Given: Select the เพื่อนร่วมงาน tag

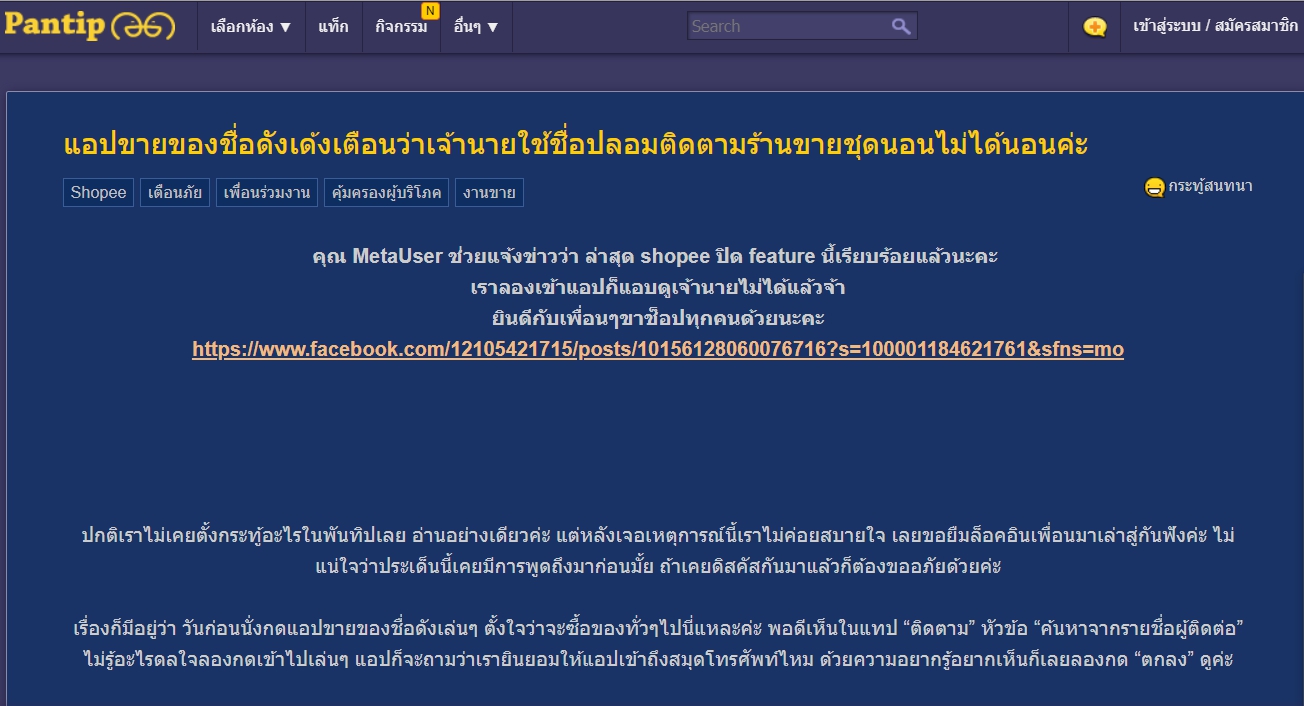Looking at the screenshot, I should [267, 193].
